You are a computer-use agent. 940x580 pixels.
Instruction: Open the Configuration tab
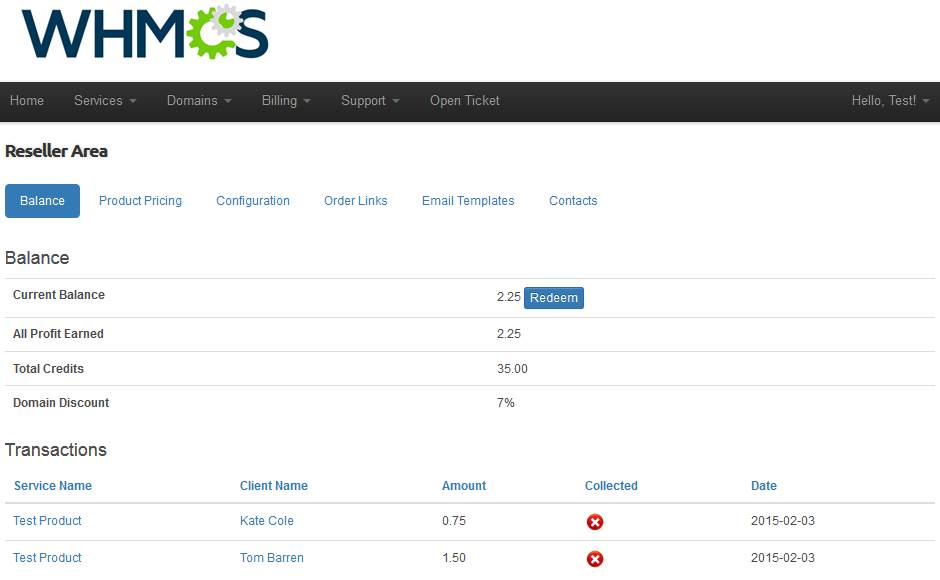[252, 201]
